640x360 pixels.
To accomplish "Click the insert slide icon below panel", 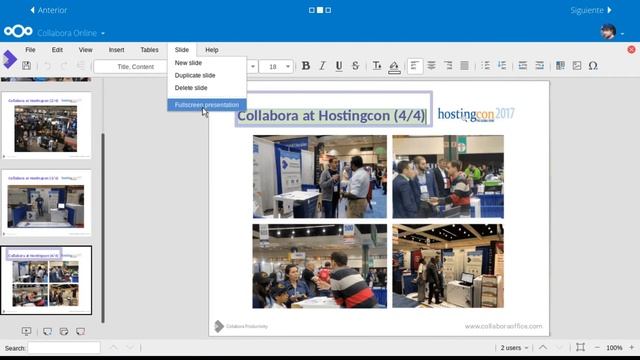I will (x=47, y=331).
